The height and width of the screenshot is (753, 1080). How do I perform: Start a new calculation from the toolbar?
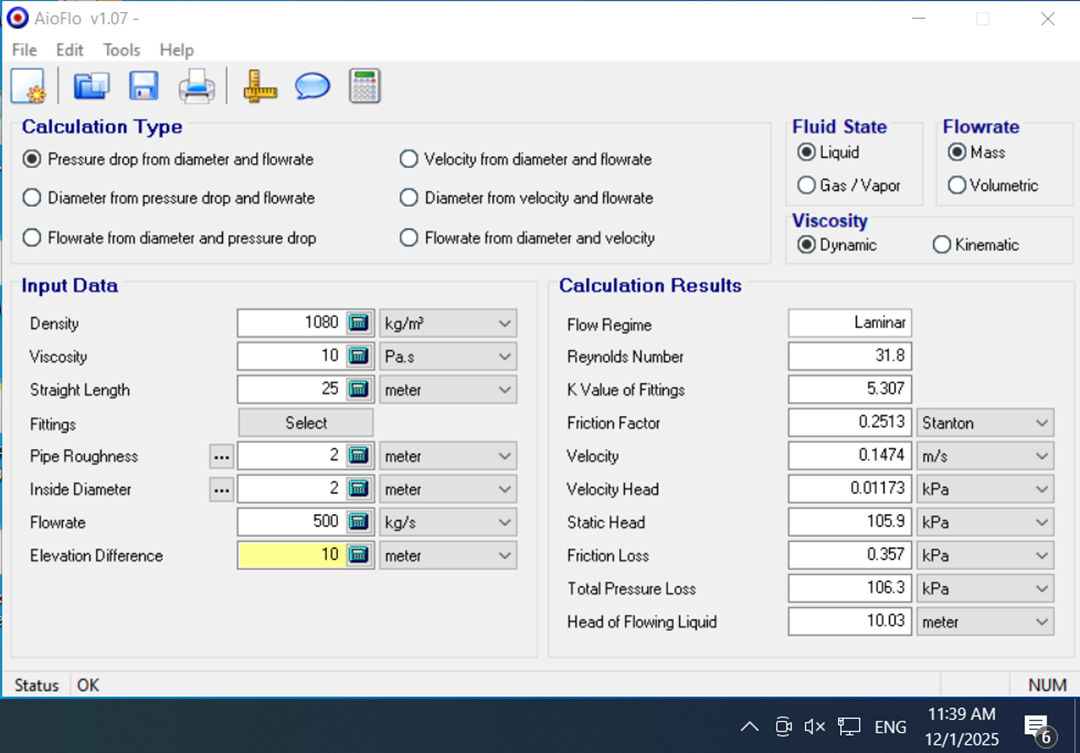[28, 86]
